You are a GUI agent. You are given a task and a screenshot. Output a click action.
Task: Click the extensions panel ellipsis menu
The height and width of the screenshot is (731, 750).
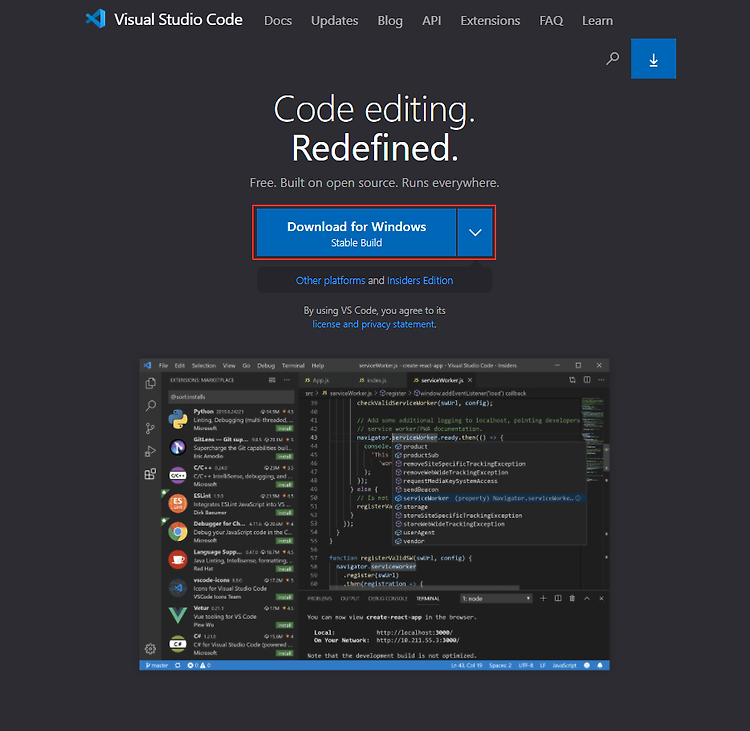click(x=287, y=380)
